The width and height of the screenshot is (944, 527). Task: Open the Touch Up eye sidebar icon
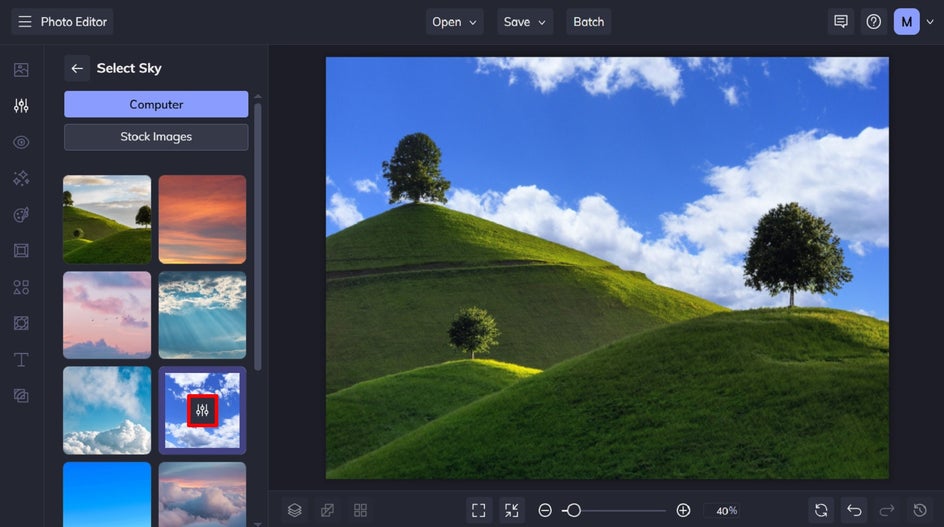(21, 143)
